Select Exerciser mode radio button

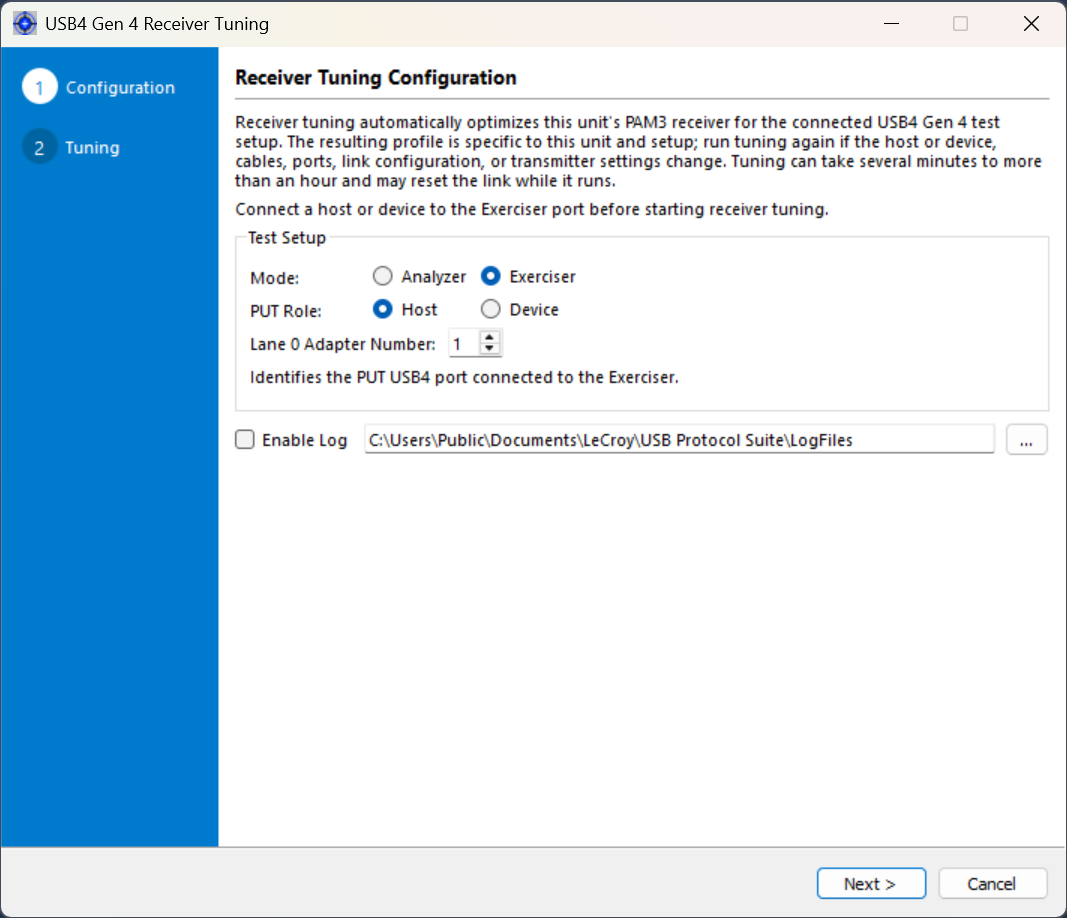coord(491,276)
